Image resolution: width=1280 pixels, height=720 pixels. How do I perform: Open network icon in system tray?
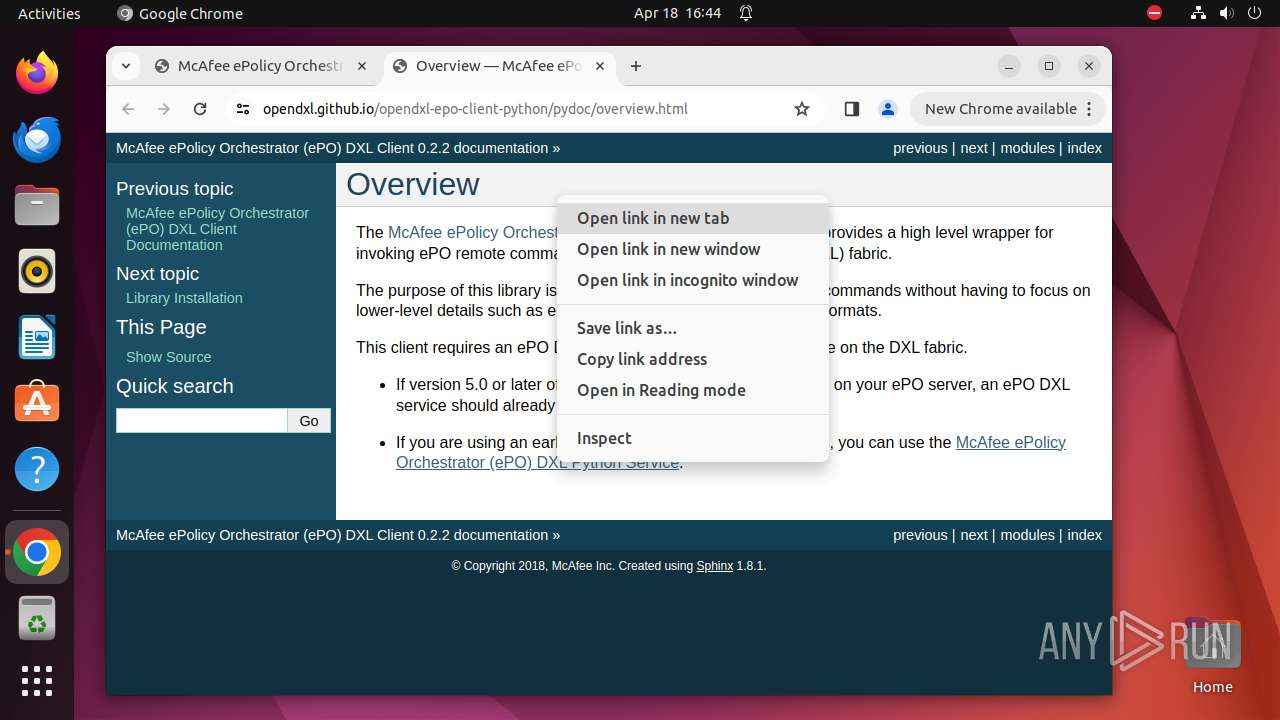[1198, 13]
